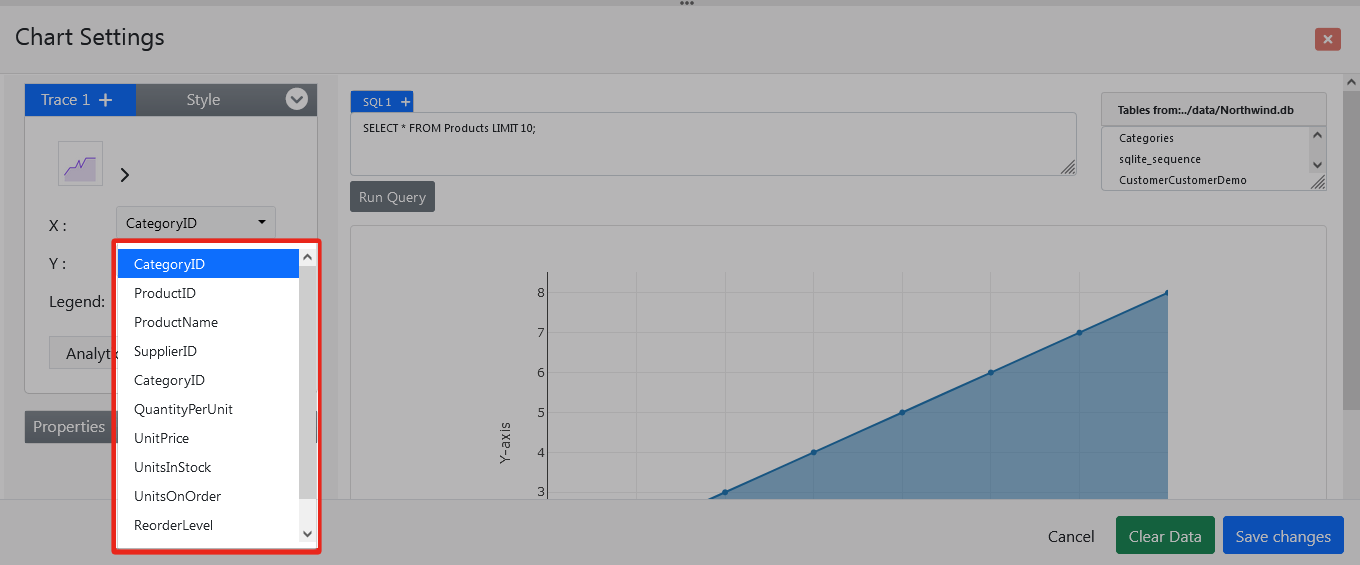Open the X axis CategoryID dropdown

tap(195, 223)
